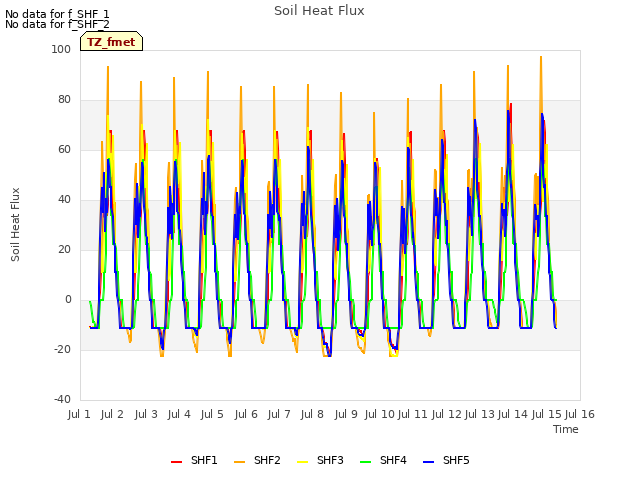Click the SHF5 blue legend swatch

pos(429,462)
